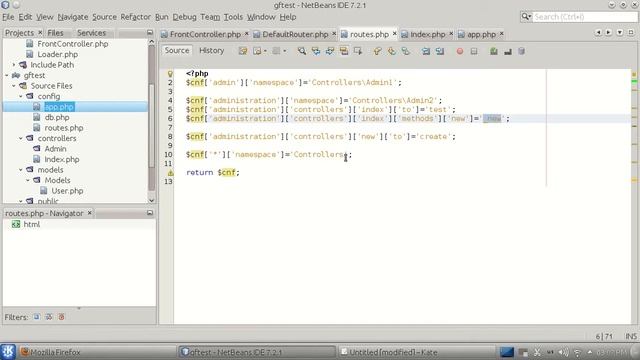Shift line left toolbar icon
The width and height of the screenshot is (640, 360).
[426, 51]
